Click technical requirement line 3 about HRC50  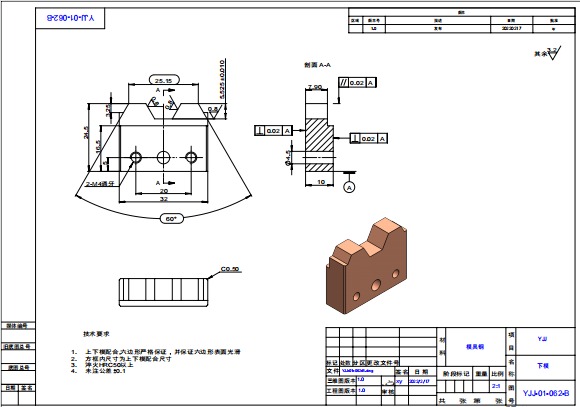pyautogui.click(x=102, y=364)
